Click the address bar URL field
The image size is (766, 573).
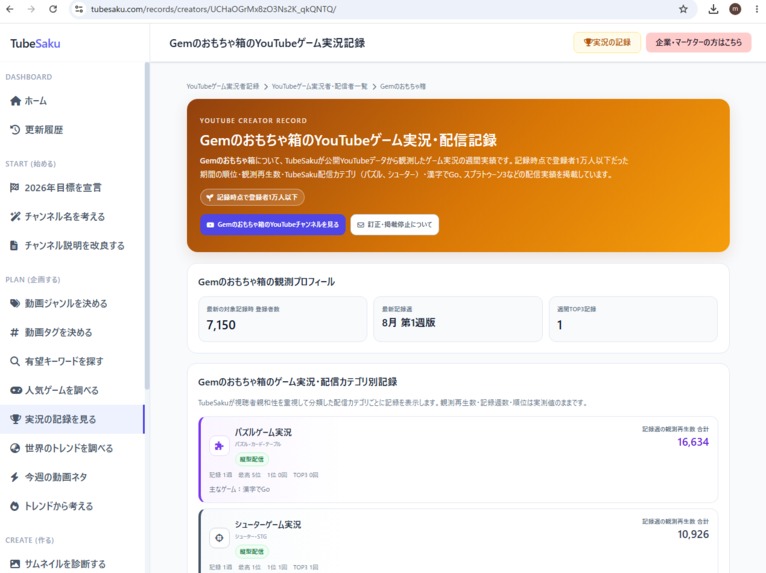[x=381, y=9]
